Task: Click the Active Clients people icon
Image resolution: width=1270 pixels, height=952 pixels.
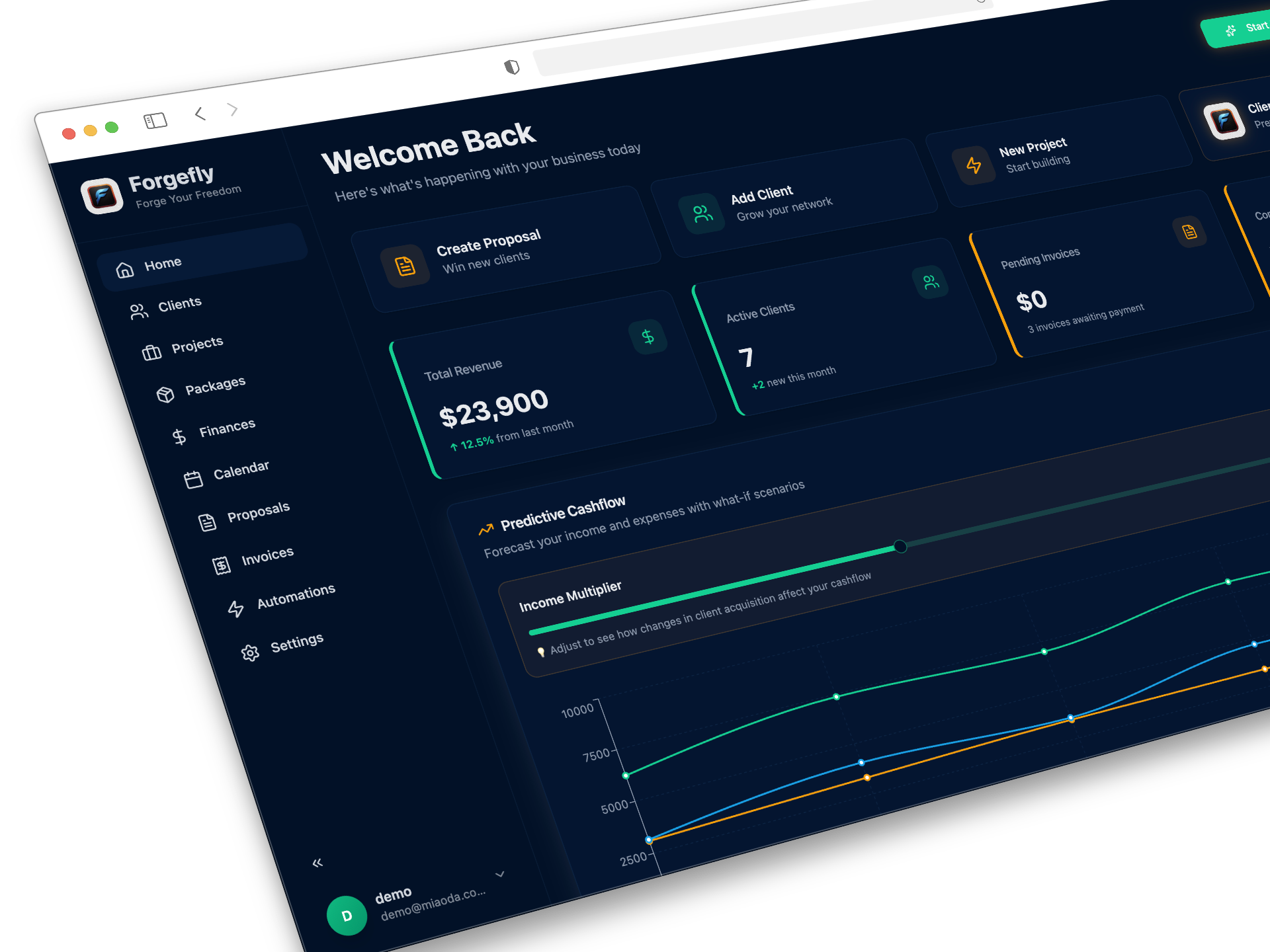Action: [x=930, y=282]
